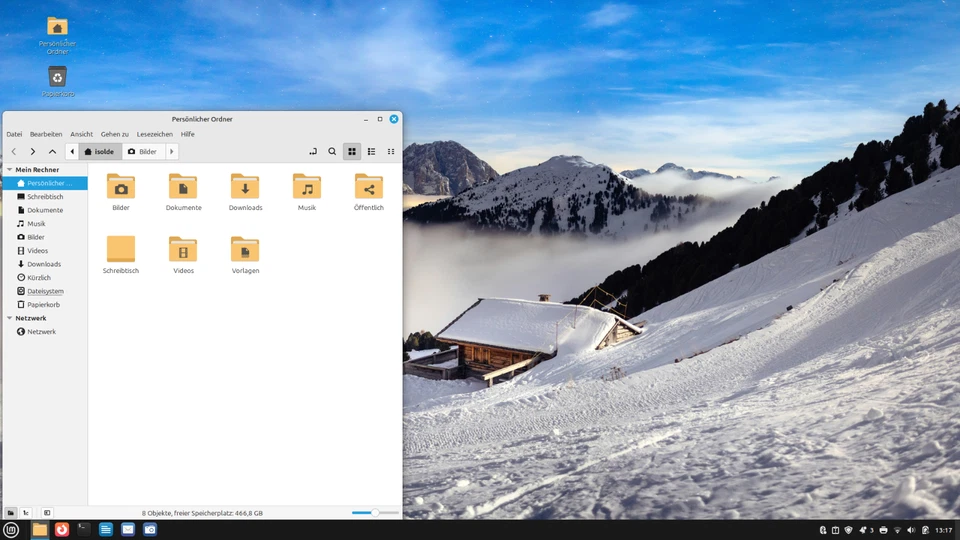Open Dateisystem in the sidebar
Screen dimensions: 960x540
point(45,291)
